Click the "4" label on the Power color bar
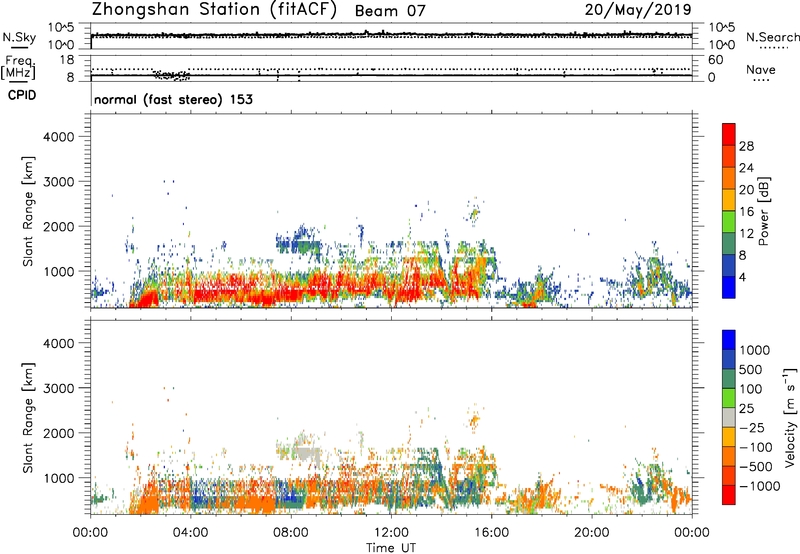The height and width of the screenshot is (554, 800). [x=743, y=278]
